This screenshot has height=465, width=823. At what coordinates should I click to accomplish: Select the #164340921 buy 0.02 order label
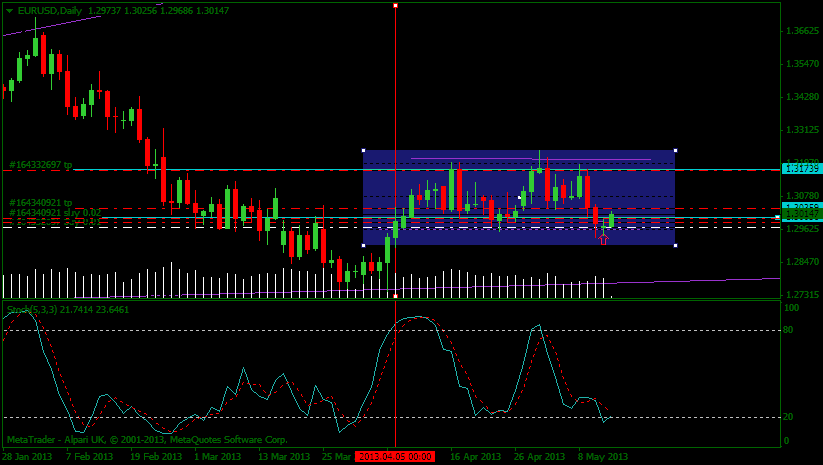(x=54, y=212)
